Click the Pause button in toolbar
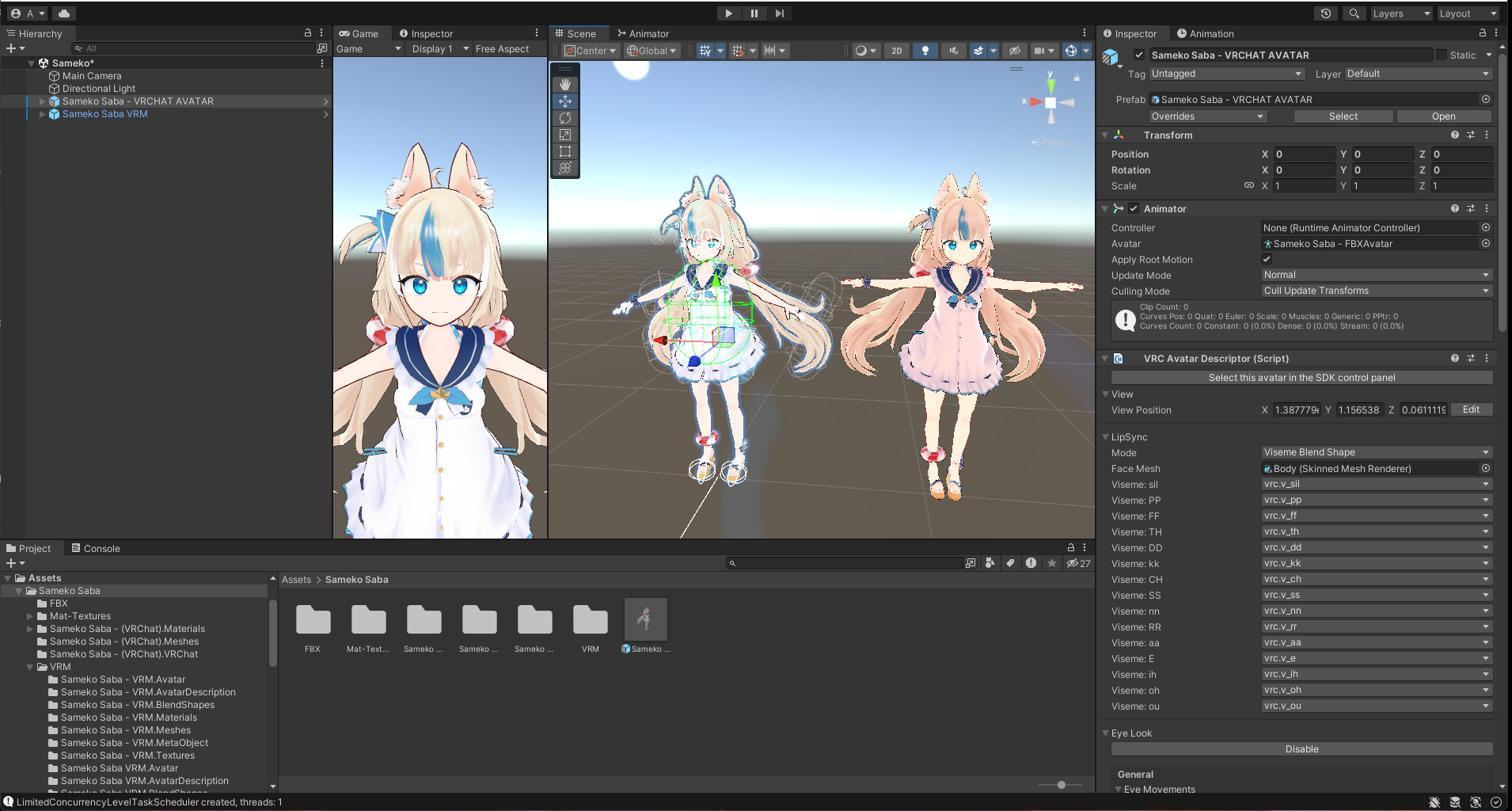 click(x=754, y=13)
